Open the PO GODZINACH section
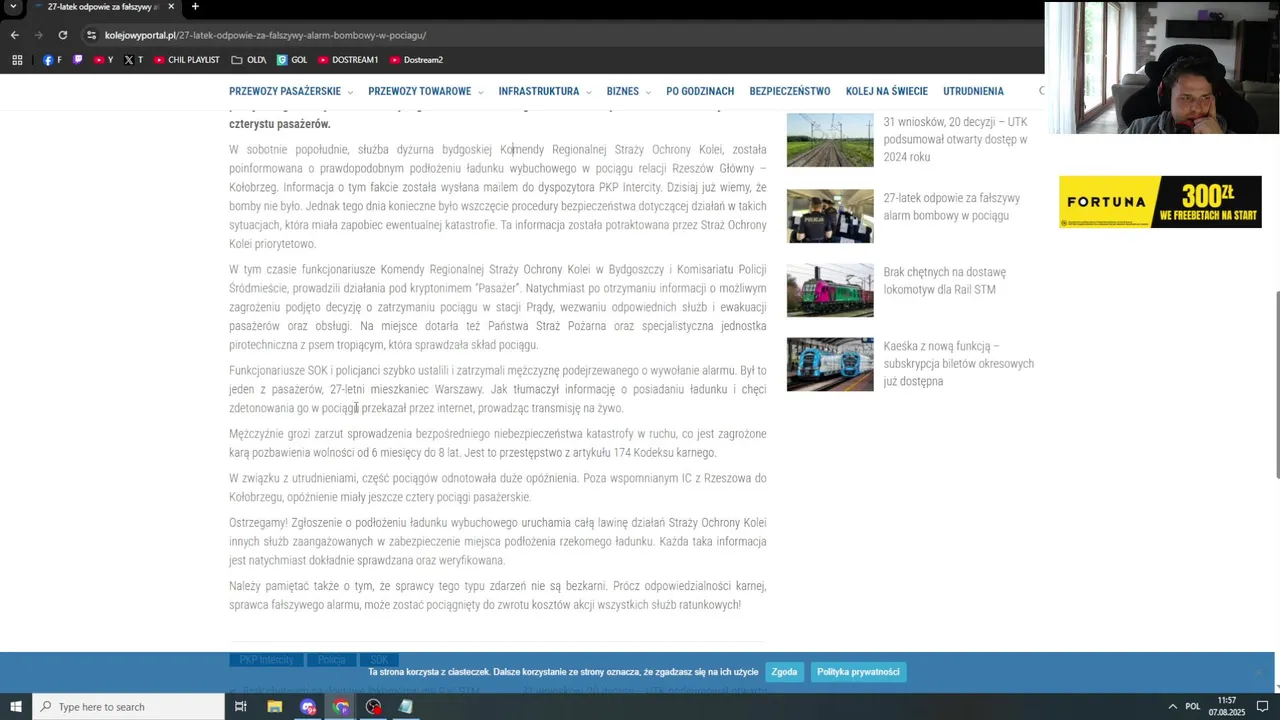This screenshot has height=720, width=1280. coord(700,91)
